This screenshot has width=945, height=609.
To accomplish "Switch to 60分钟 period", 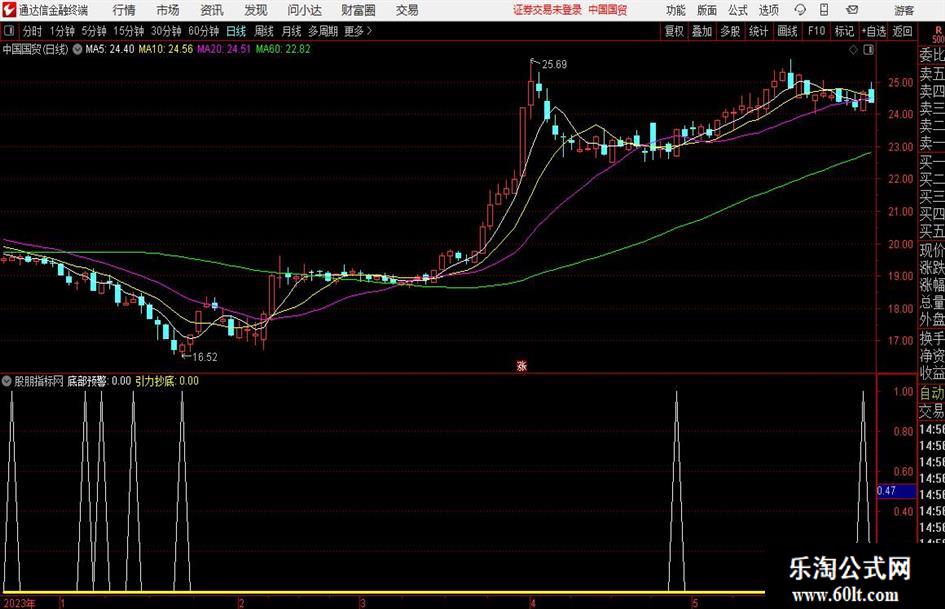I will [203, 31].
